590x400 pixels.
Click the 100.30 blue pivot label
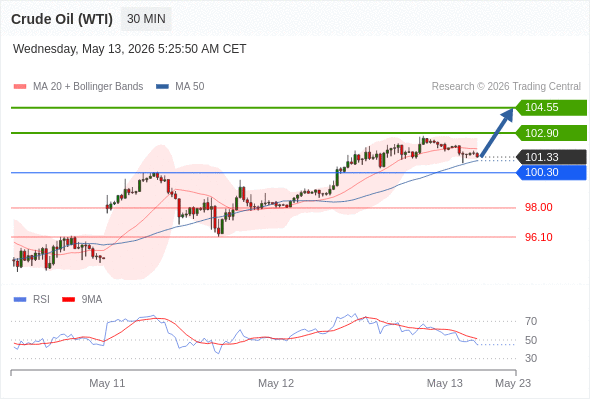[551, 172]
